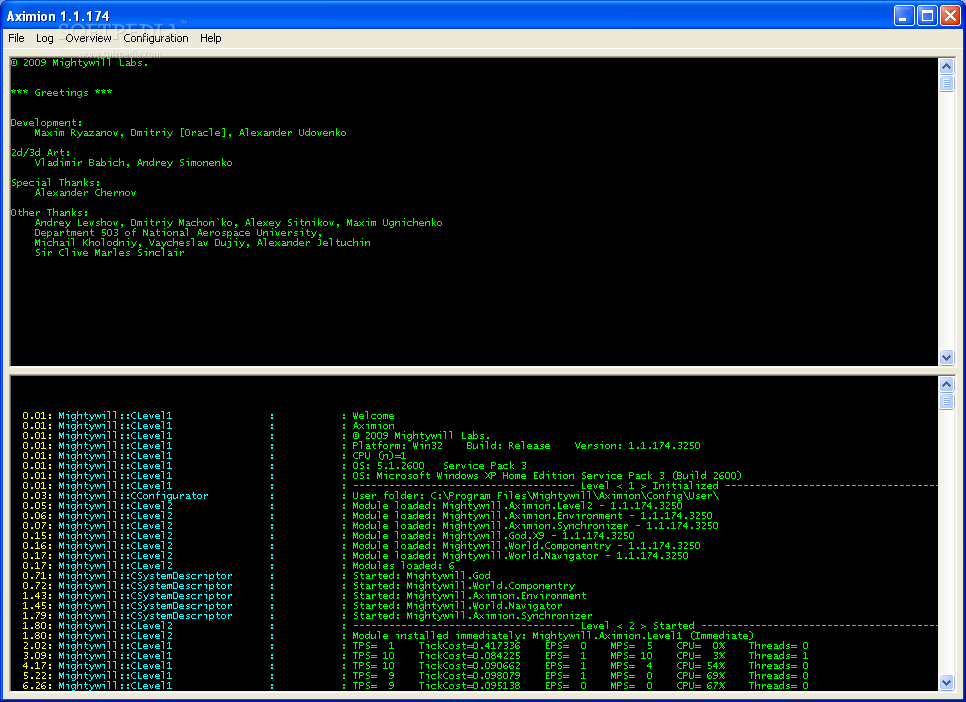Click 'Module loaded: Mightywill.God.X9' log line
Viewport: 966px width, 702px height.
pyautogui.click(x=493, y=536)
